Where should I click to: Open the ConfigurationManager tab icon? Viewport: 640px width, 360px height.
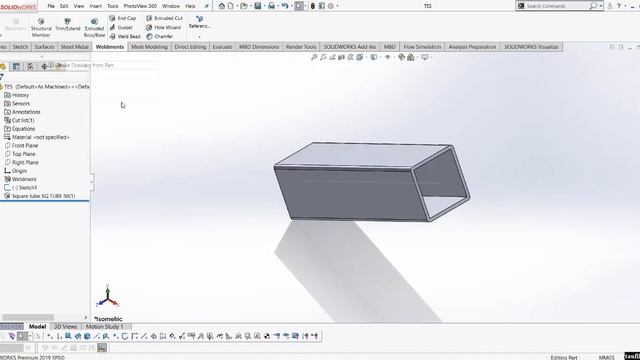pyautogui.click(x=30, y=67)
